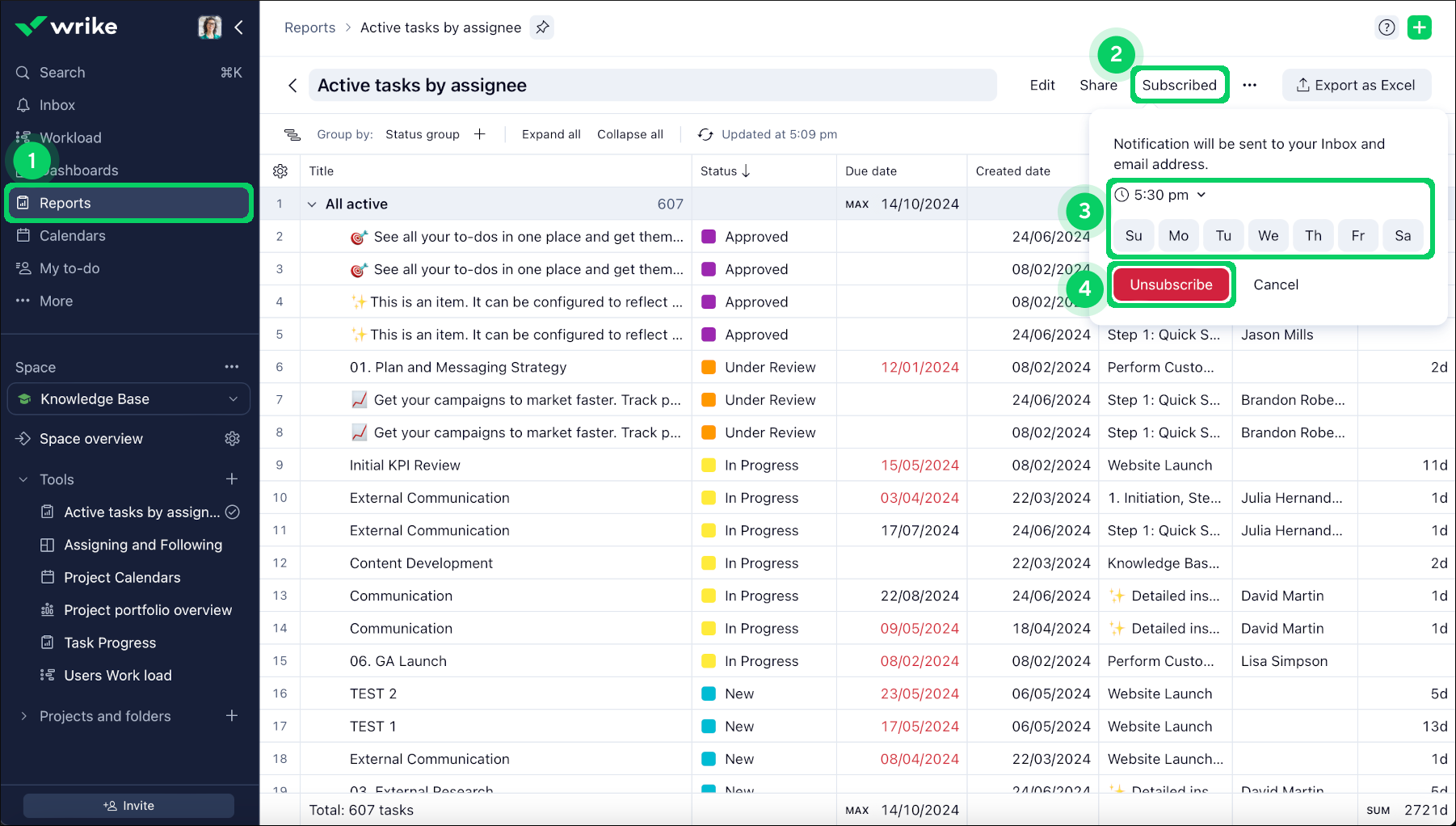This screenshot has height=826, width=1456.
Task: Refresh the report update icon
Action: tap(705, 135)
